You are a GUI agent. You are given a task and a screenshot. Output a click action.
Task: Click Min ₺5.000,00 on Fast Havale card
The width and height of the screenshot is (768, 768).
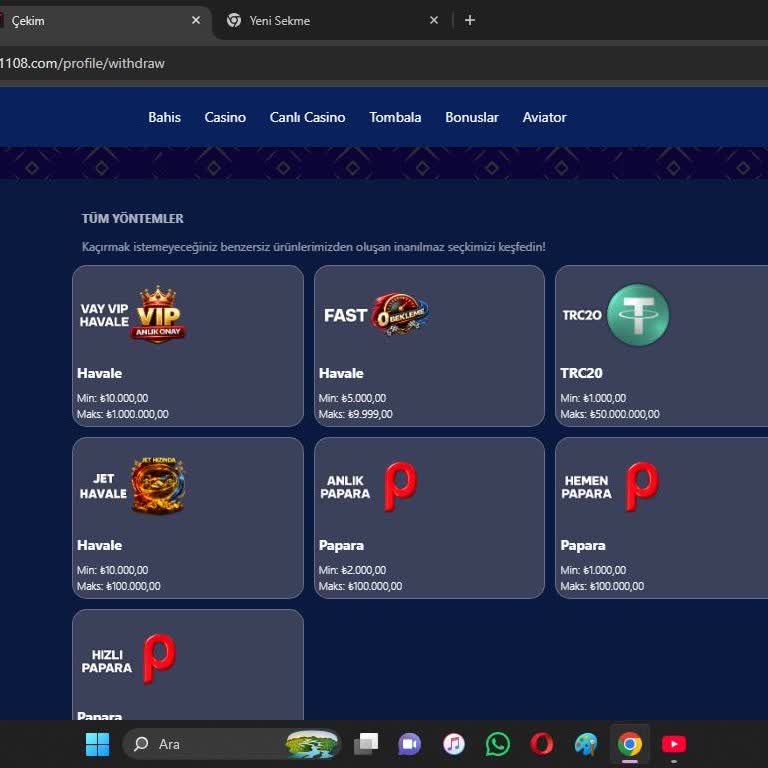tap(352, 398)
